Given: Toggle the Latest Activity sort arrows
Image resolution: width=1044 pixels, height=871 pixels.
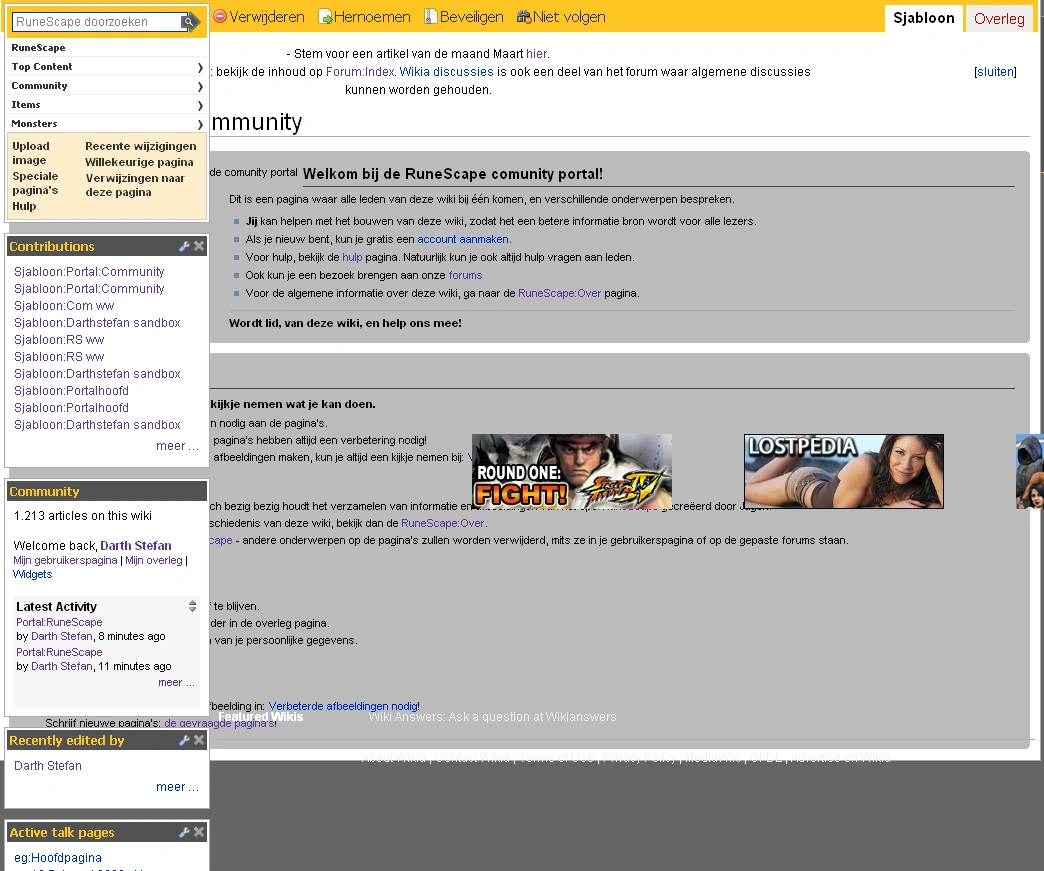Looking at the screenshot, I should coord(192,606).
